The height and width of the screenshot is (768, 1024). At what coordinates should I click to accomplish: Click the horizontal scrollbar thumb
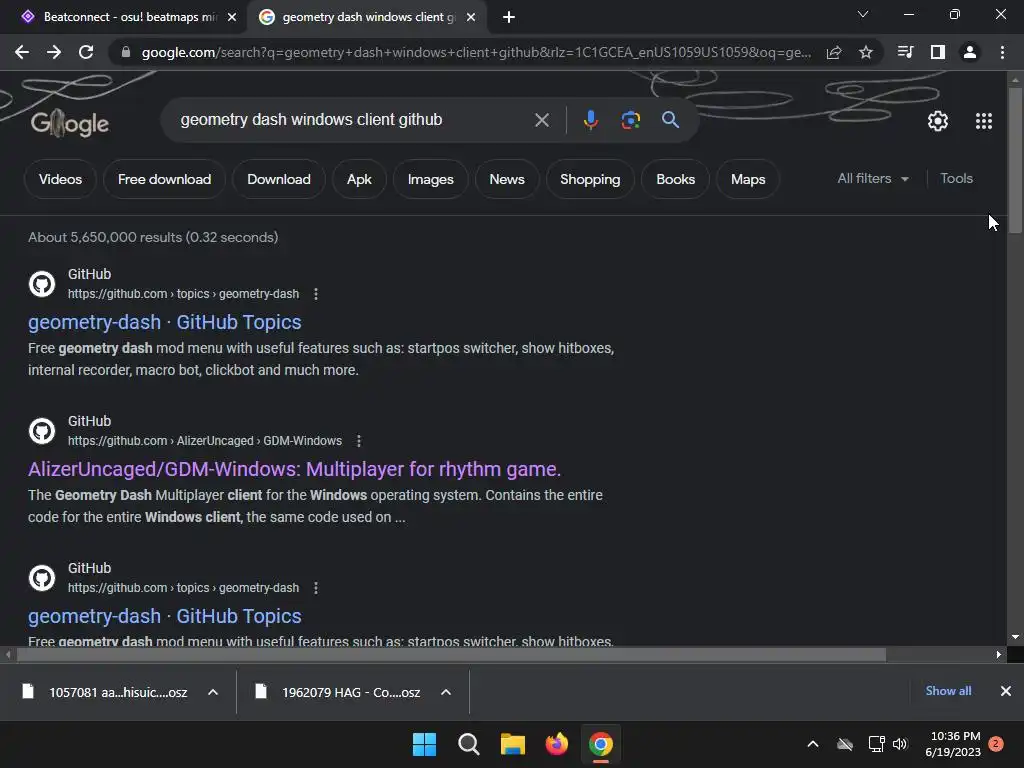point(451,654)
